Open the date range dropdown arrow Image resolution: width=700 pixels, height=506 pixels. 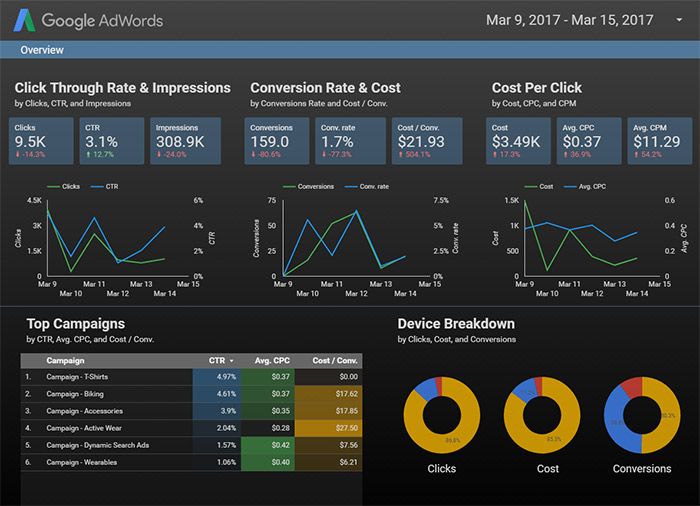pyautogui.click(x=666, y=19)
